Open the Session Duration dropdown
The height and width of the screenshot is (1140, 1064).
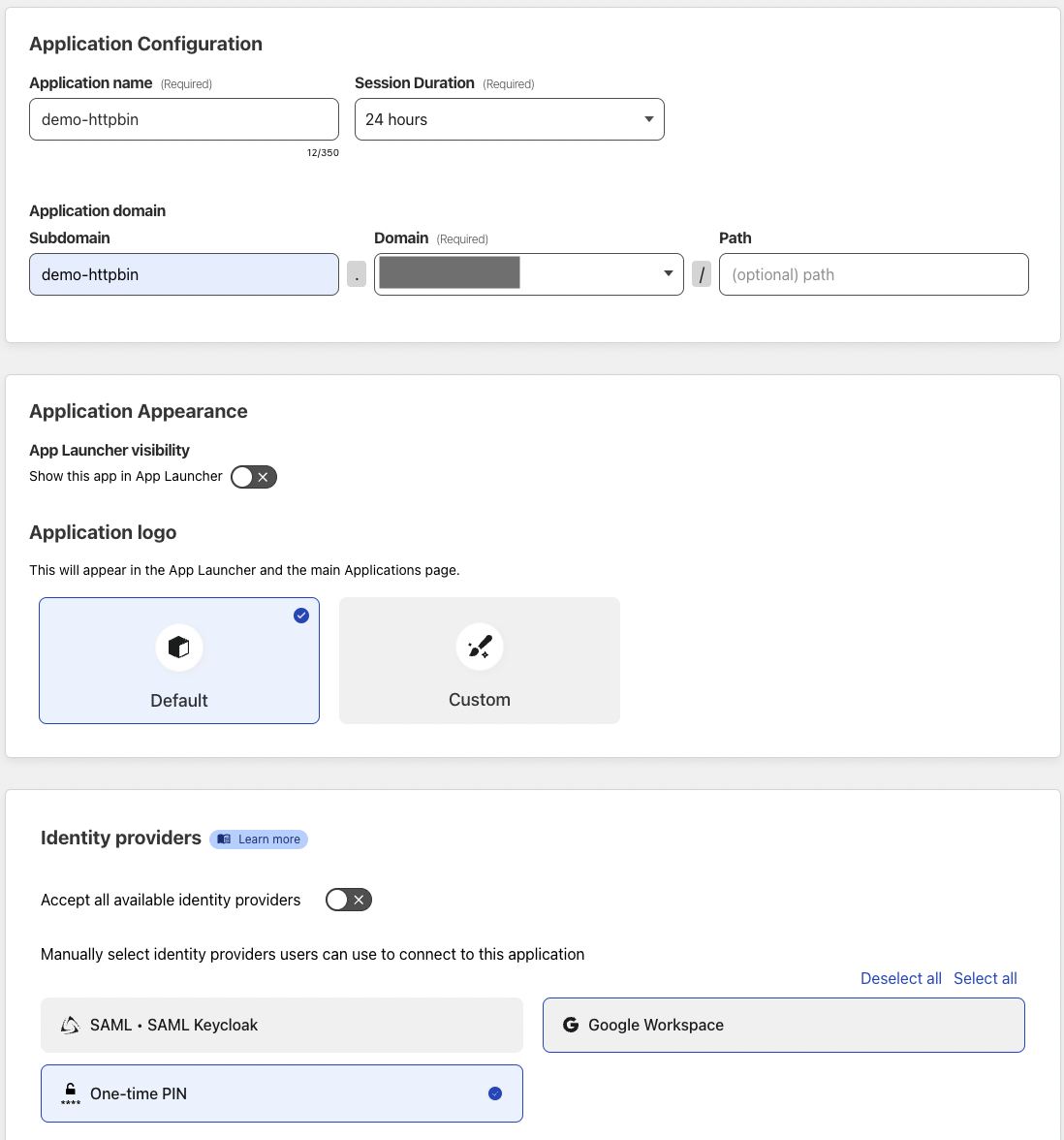point(509,119)
